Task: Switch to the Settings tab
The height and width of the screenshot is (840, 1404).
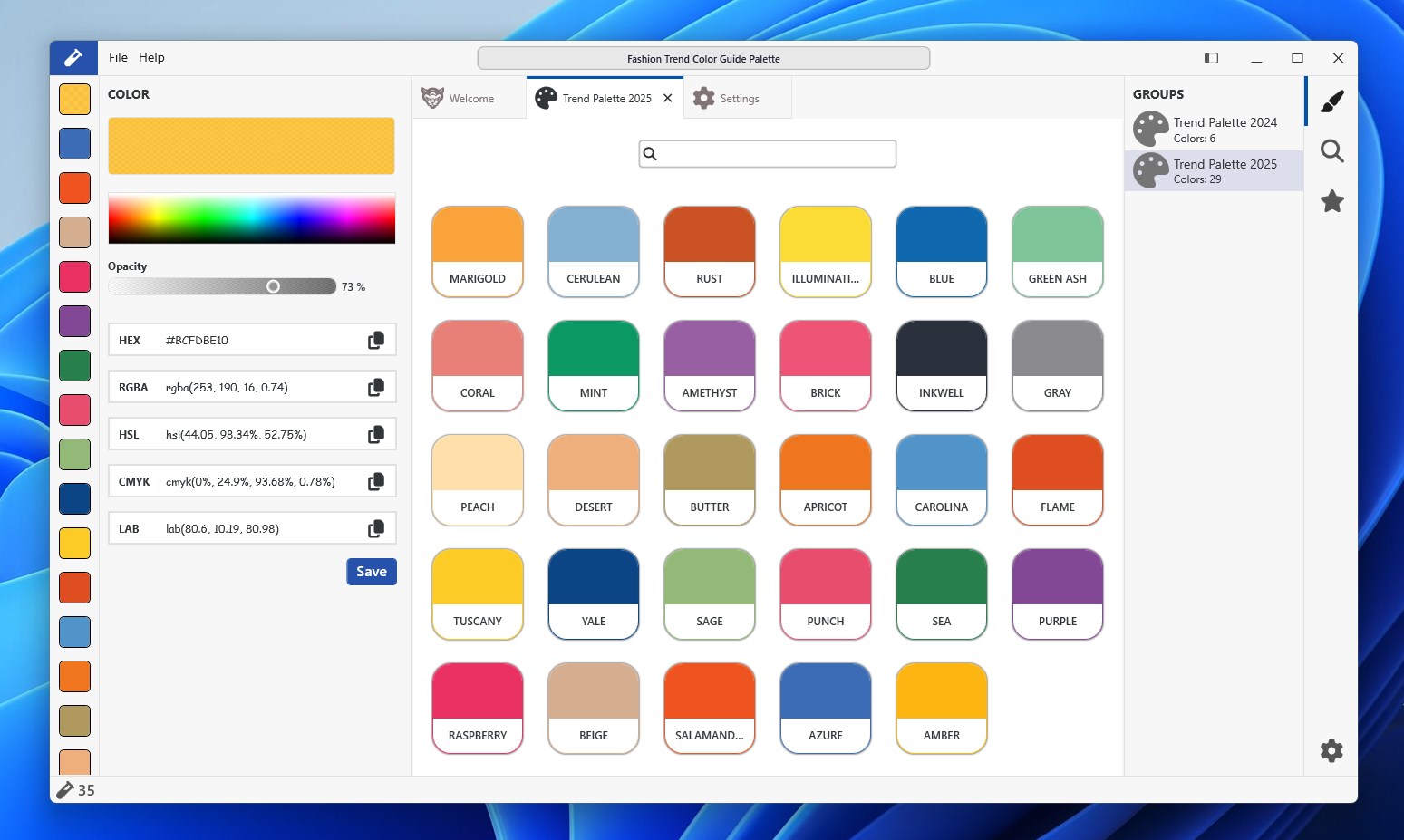Action: point(738,98)
